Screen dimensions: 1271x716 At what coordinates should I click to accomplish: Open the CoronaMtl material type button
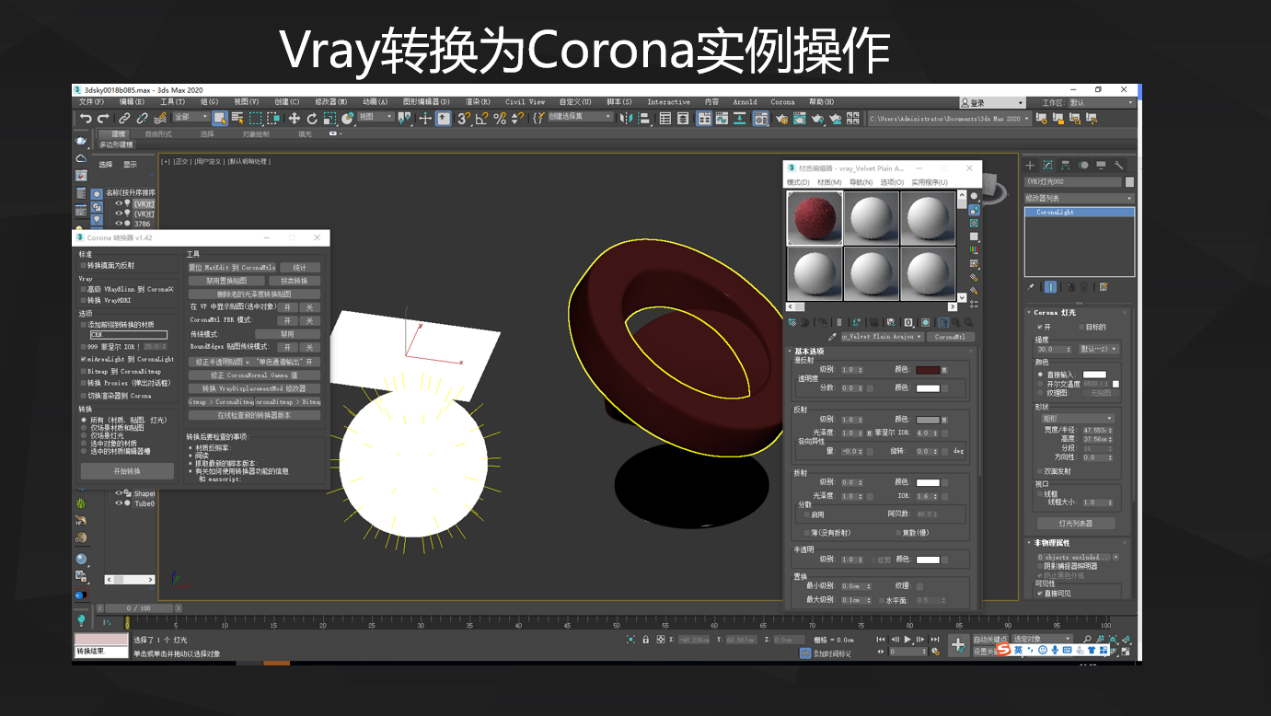(x=949, y=337)
